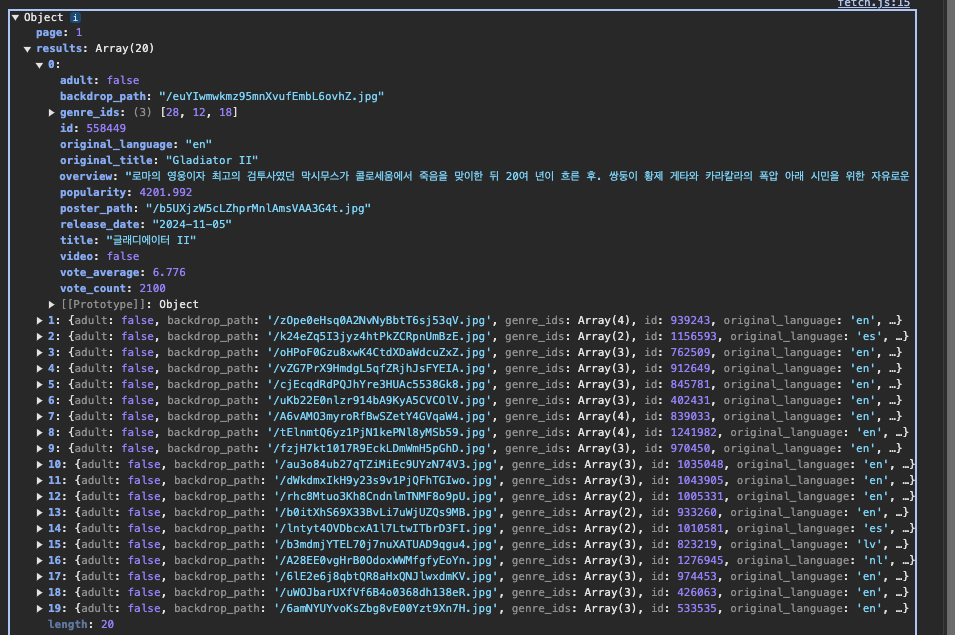
Task: Click the overview Korean text string
Action: (x=517, y=176)
